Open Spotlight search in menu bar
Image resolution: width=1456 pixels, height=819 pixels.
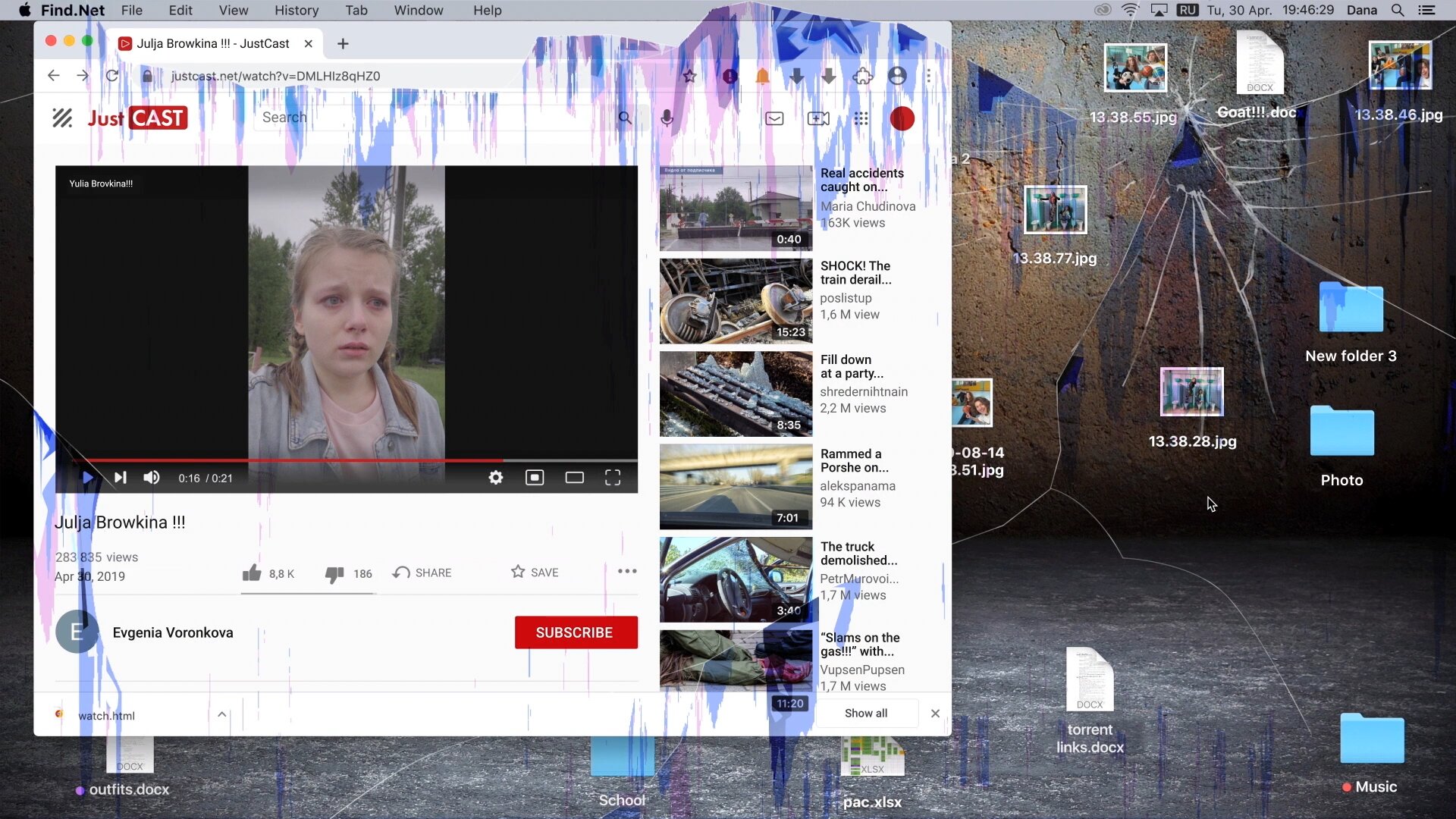tap(1398, 10)
